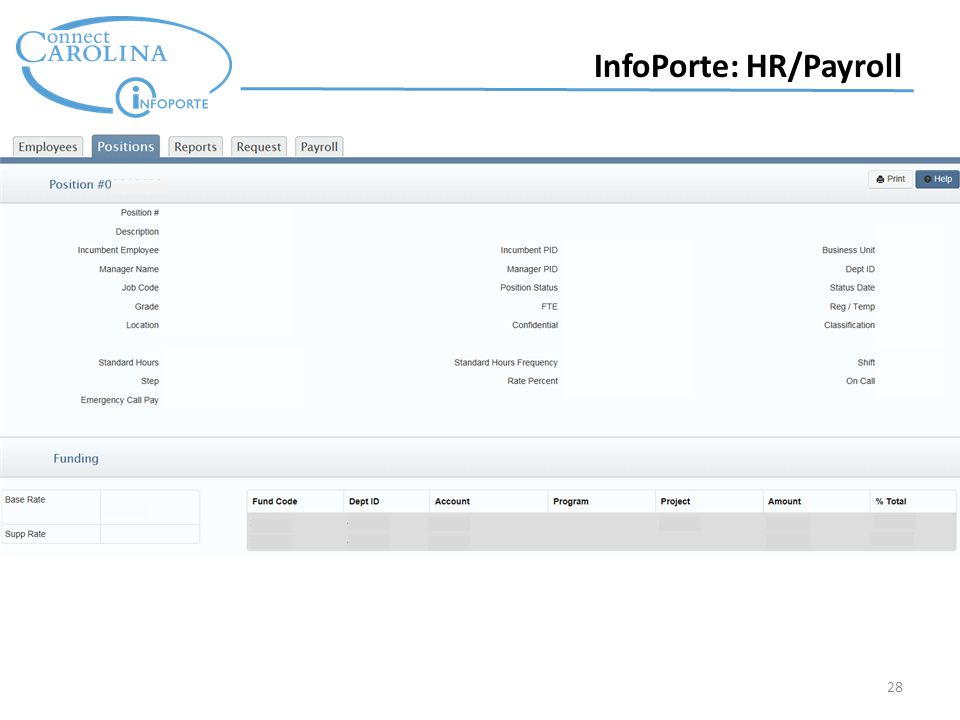The image size is (960, 720).
Task: Click the Rate Percent label
Action: point(533,381)
